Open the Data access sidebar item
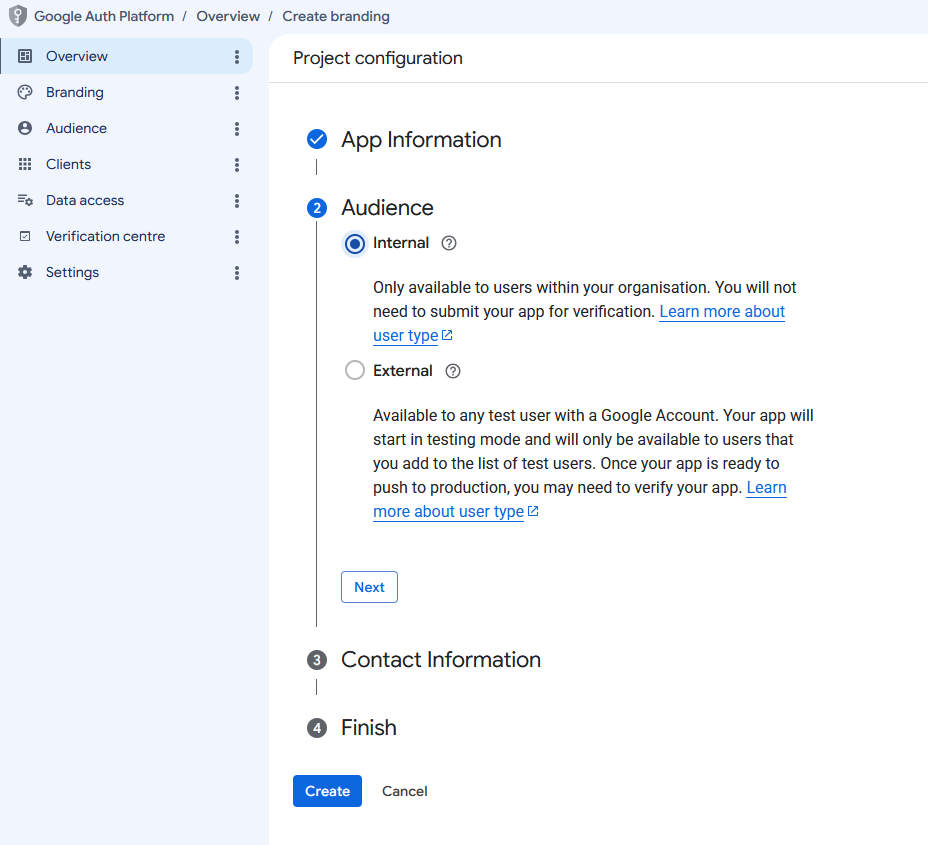The width and height of the screenshot is (928, 845). point(127,201)
